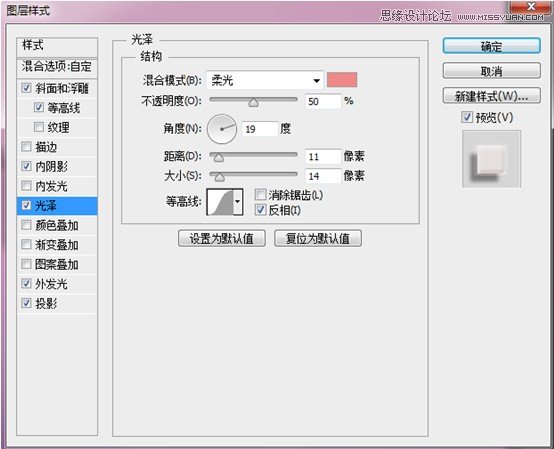Image resolution: width=554 pixels, height=449 pixels.
Task: Click the 复位为默认值 button
Action: pyautogui.click(x=318, y=238)
